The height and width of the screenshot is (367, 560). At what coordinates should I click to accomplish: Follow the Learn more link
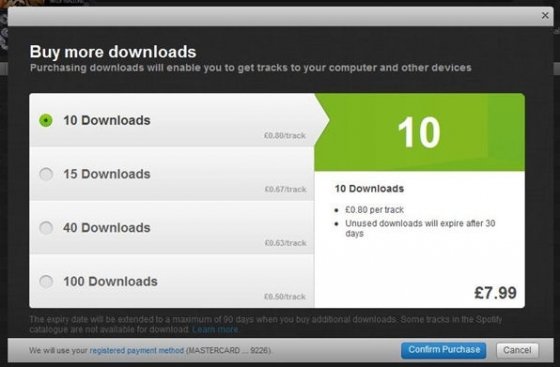tap(215, 330)
